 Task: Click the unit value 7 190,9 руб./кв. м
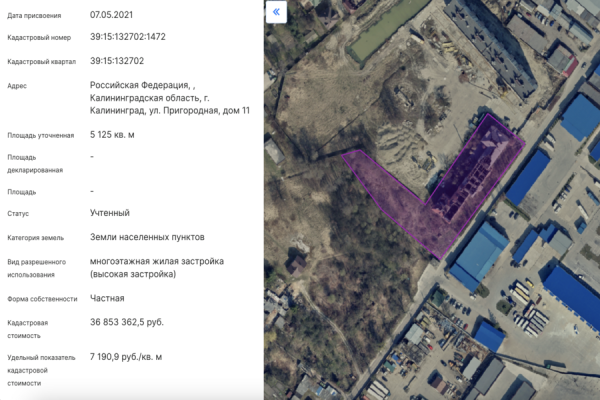[126, 356]
